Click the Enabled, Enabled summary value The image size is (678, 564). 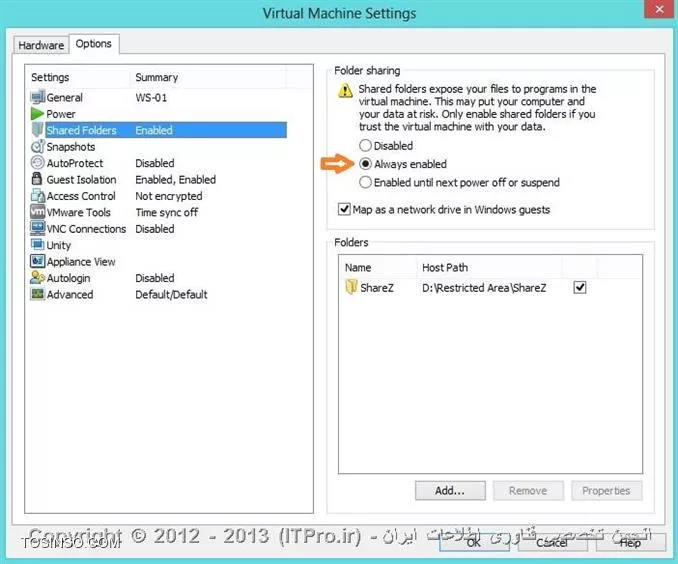click(x=176, y=179)
